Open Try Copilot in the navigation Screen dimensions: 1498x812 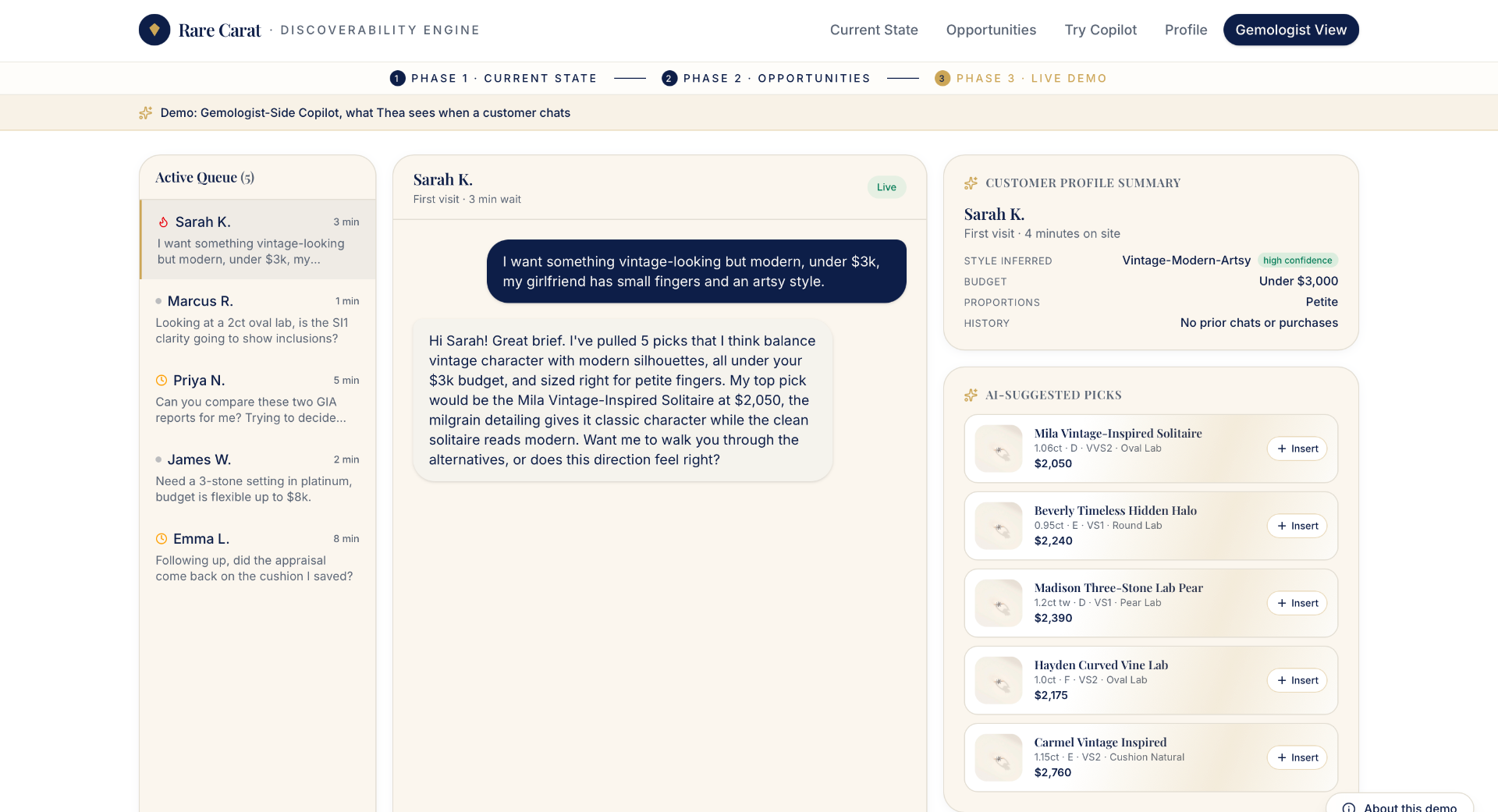(1100, 30)
